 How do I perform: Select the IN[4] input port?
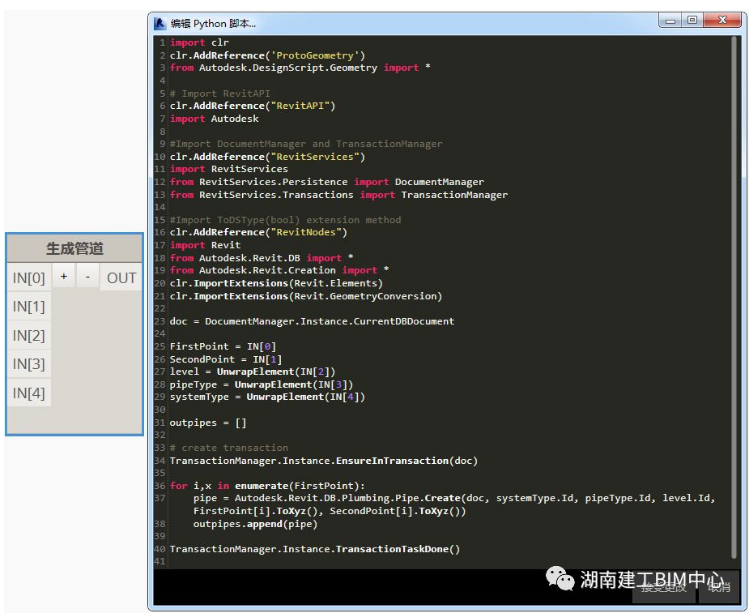click(x=29, y=392)
